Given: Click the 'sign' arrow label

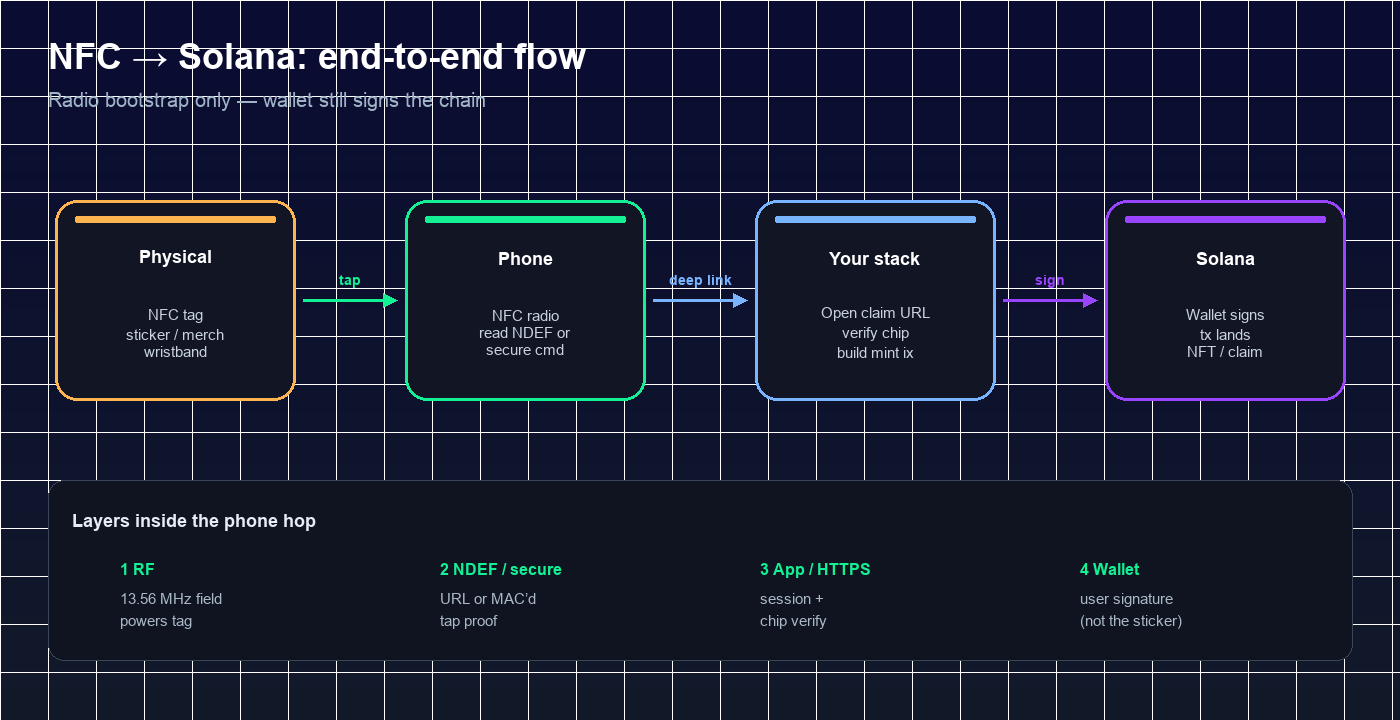Looking at the screenshot, I should (1049, 281).
